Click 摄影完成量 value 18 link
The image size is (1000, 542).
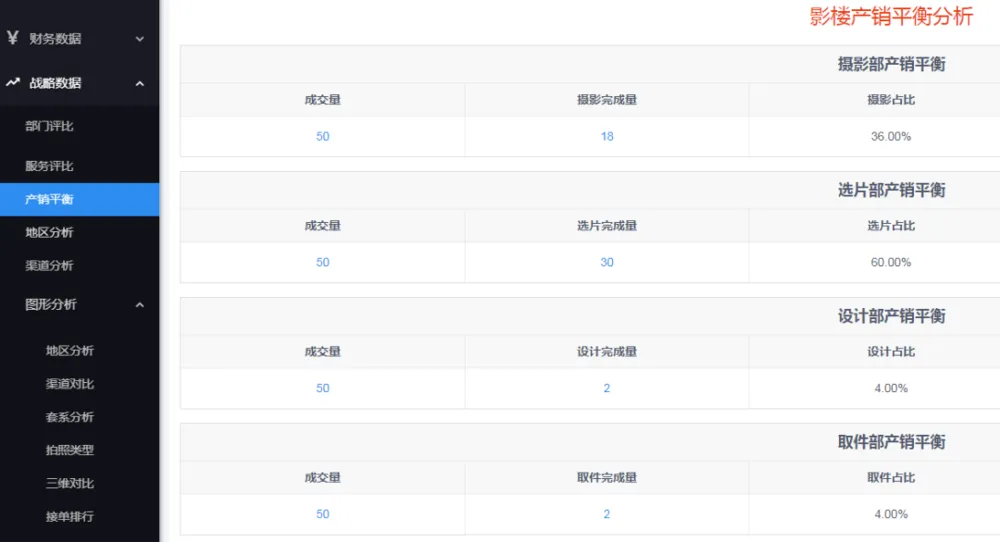[607, 136]
